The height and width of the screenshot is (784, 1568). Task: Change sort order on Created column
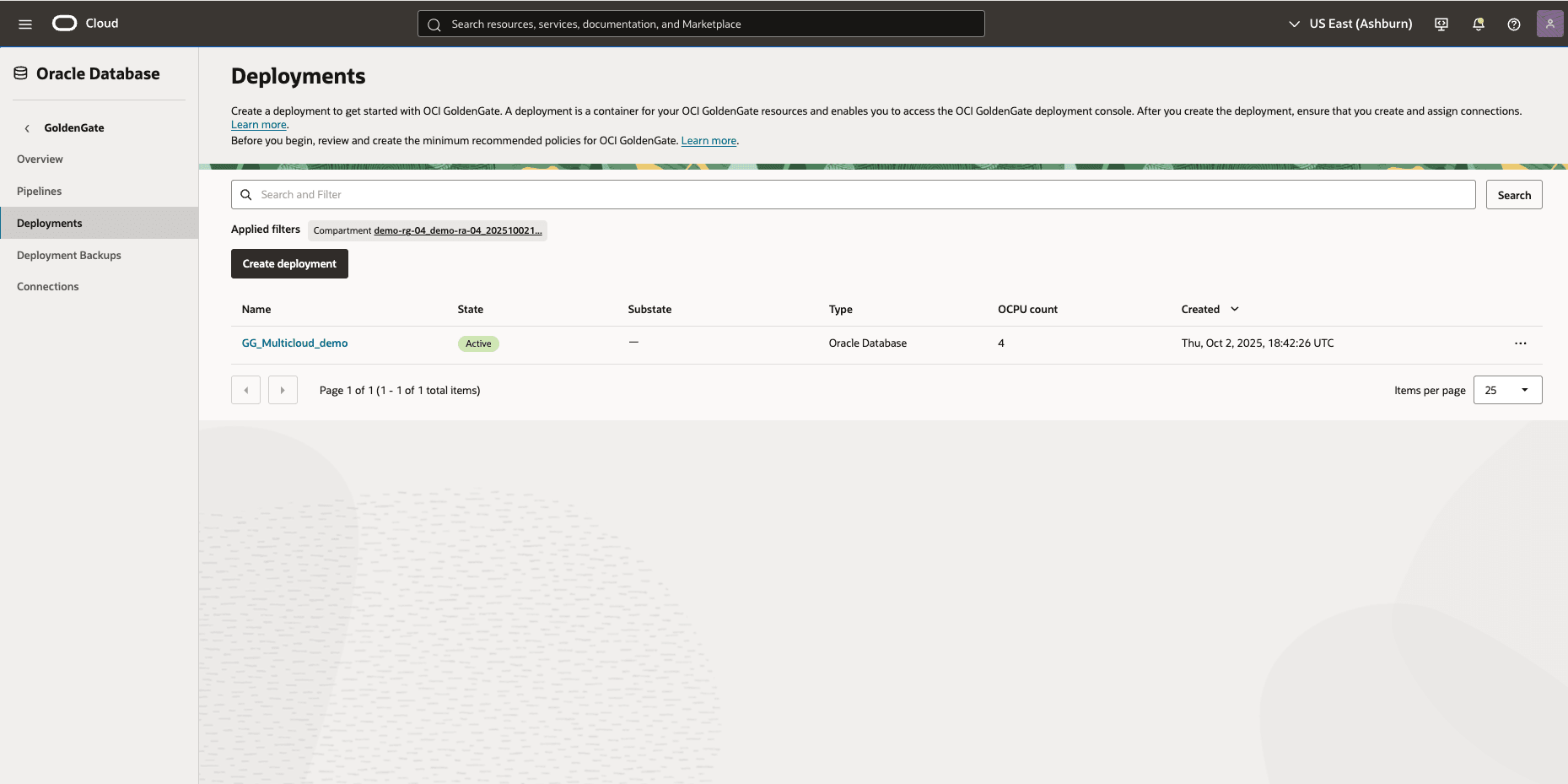coord(1235,309)
